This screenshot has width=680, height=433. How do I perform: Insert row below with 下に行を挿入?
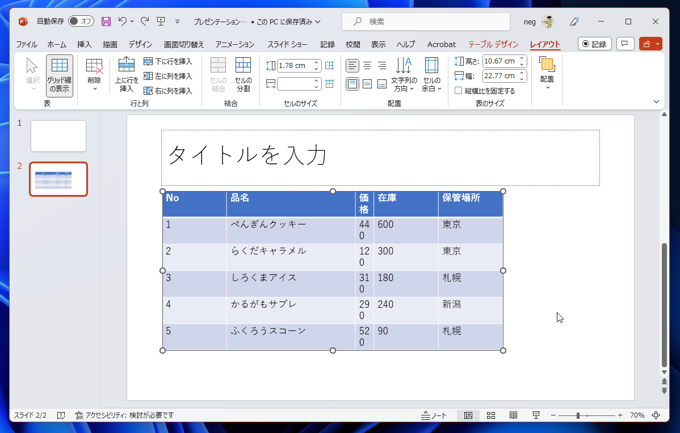click(x=168, y=62)
